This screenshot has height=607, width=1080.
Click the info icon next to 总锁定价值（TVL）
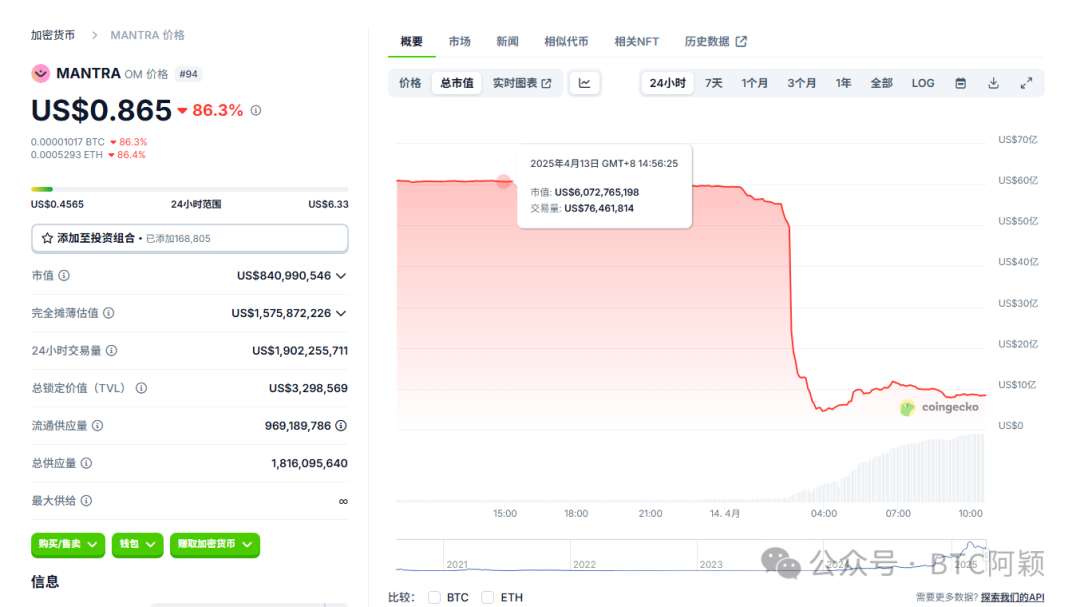click(x=141, y=388)
